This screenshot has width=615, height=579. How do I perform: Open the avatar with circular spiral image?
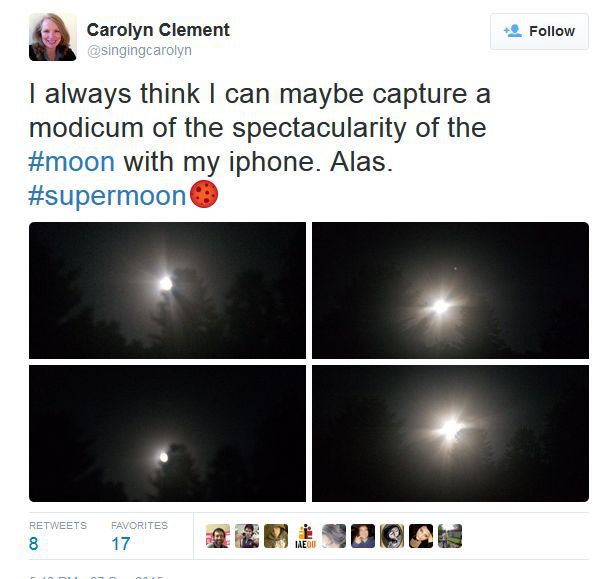[392, 536]
